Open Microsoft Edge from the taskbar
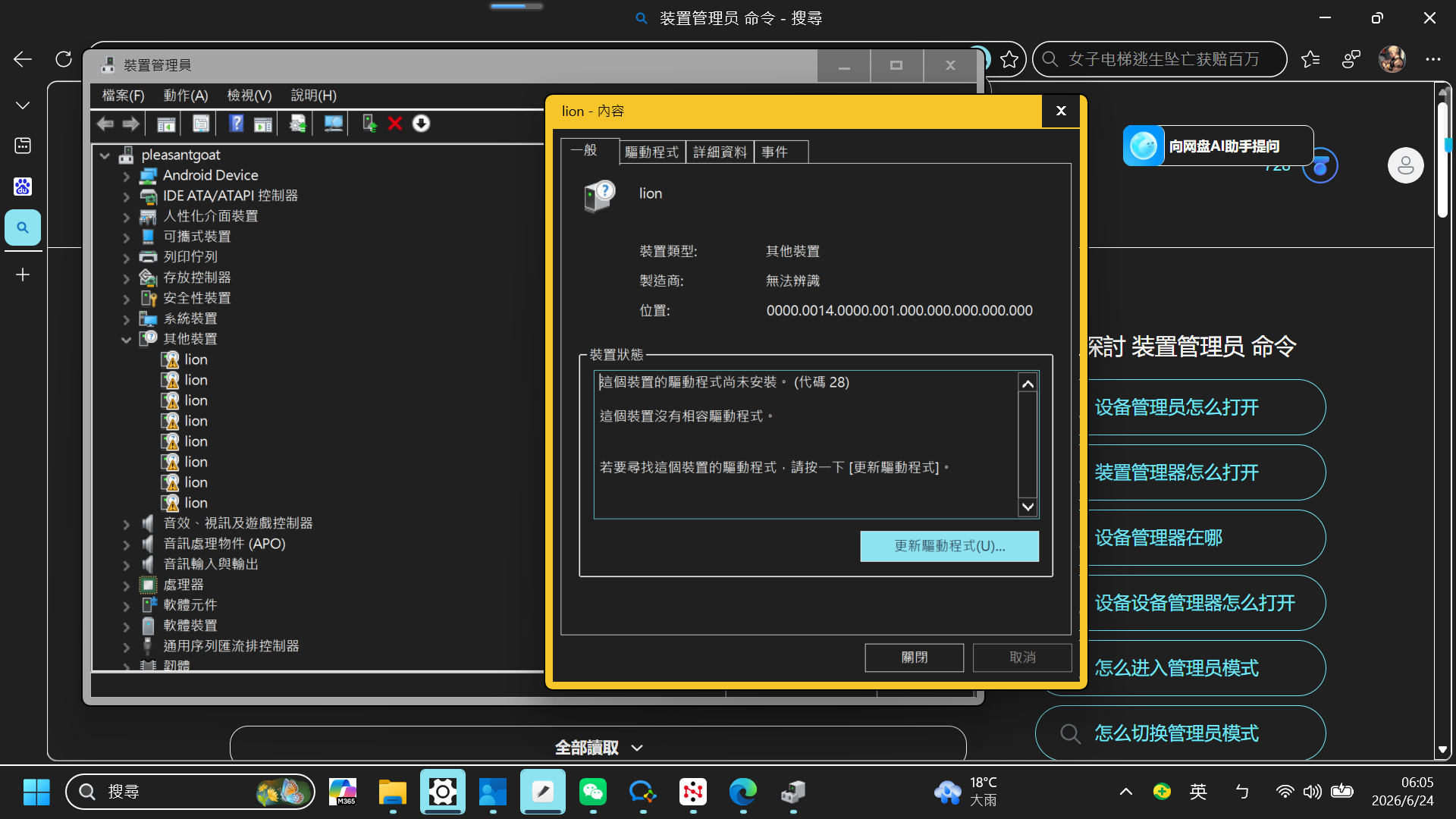 click(743, 792)
